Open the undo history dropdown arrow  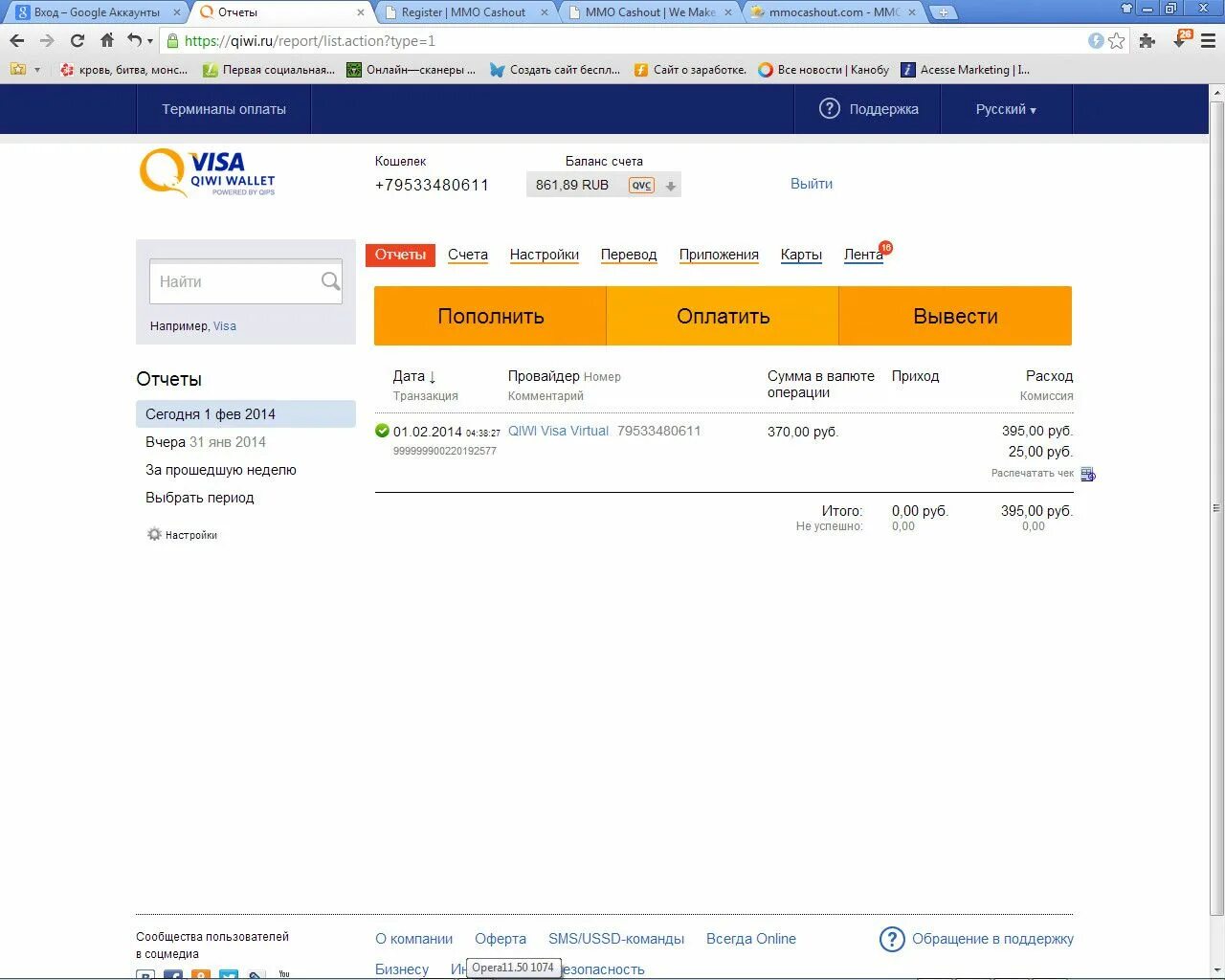[149, 41]
